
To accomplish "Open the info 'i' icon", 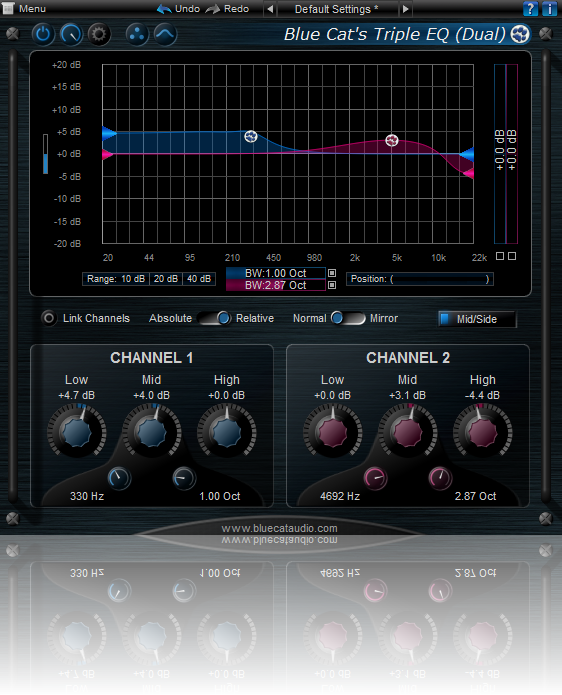I will 549,9.
